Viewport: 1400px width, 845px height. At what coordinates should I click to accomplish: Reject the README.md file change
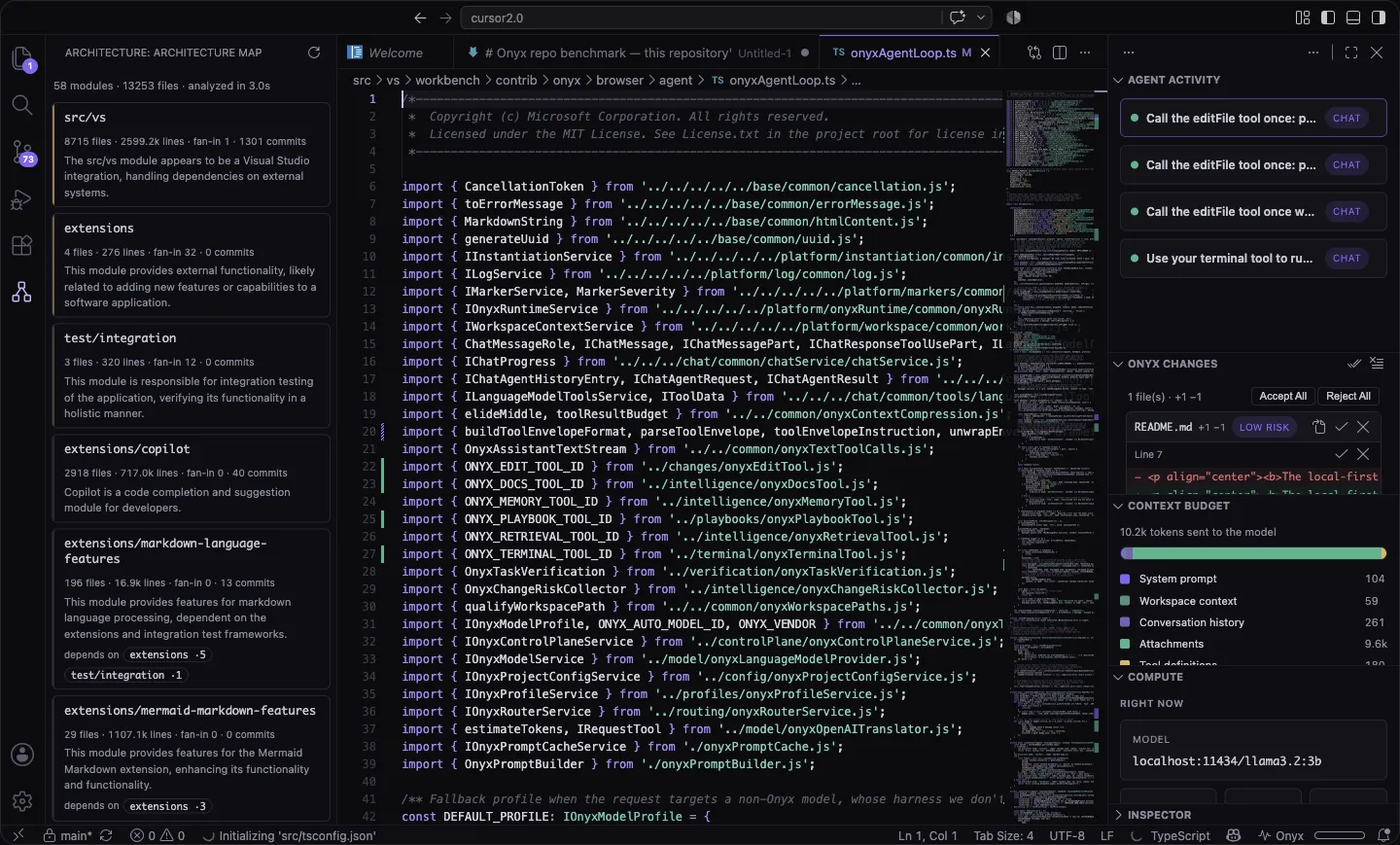click(x=1363, y=427)
